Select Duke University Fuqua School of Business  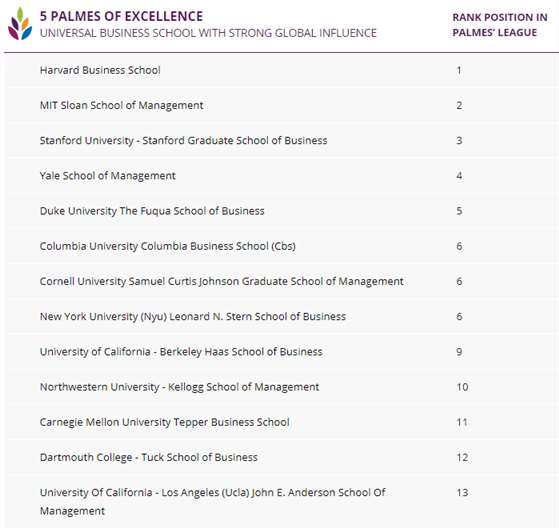coord(152,211)
